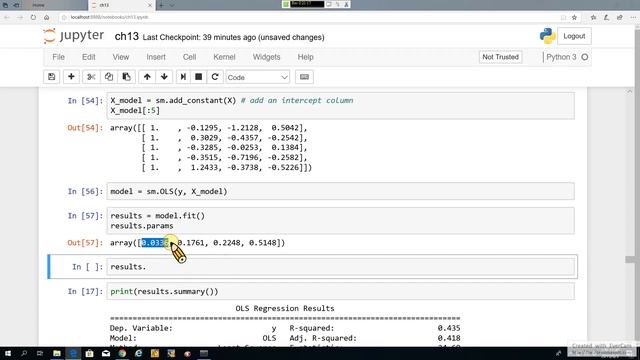Click the results = model.fit() cell
This screenshot has height=360, width=640.
point(340,221)
